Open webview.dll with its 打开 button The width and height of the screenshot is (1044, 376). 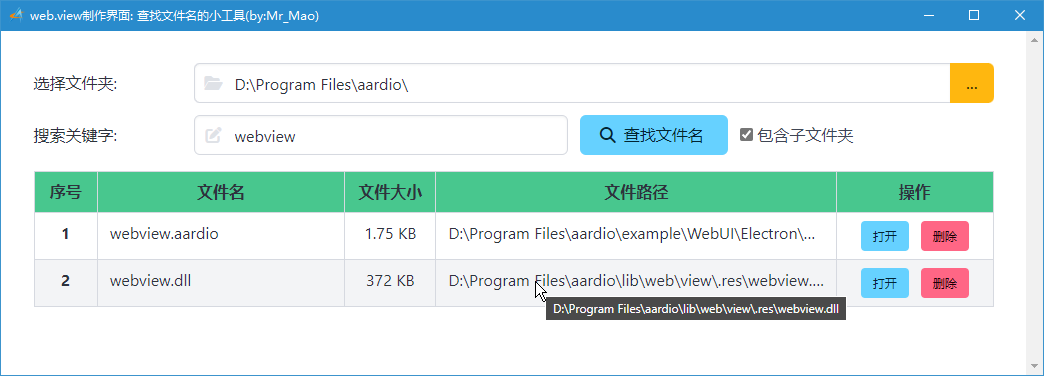(884, 283)
